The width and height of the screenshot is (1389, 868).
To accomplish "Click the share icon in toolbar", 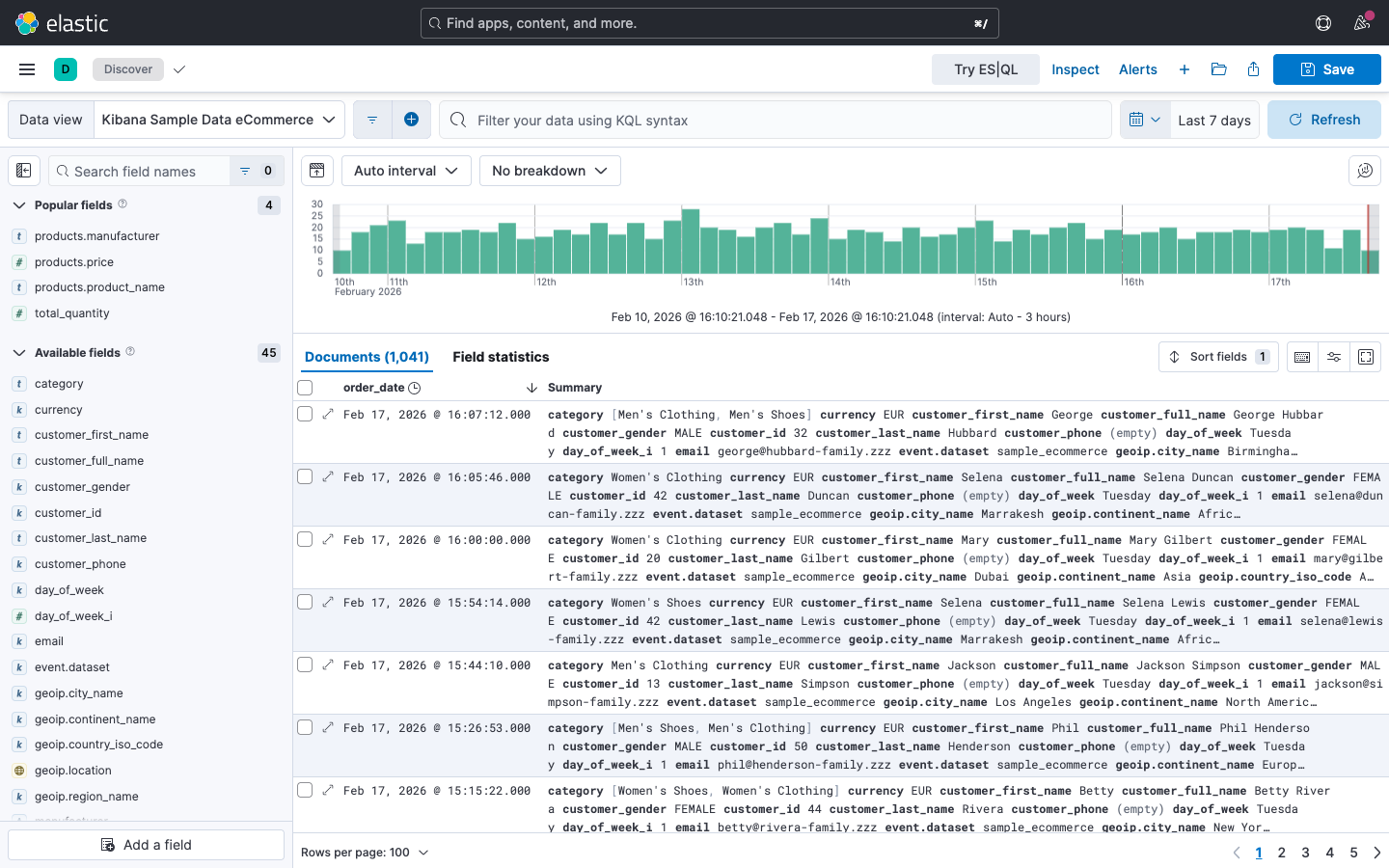I will (1253, 69).
